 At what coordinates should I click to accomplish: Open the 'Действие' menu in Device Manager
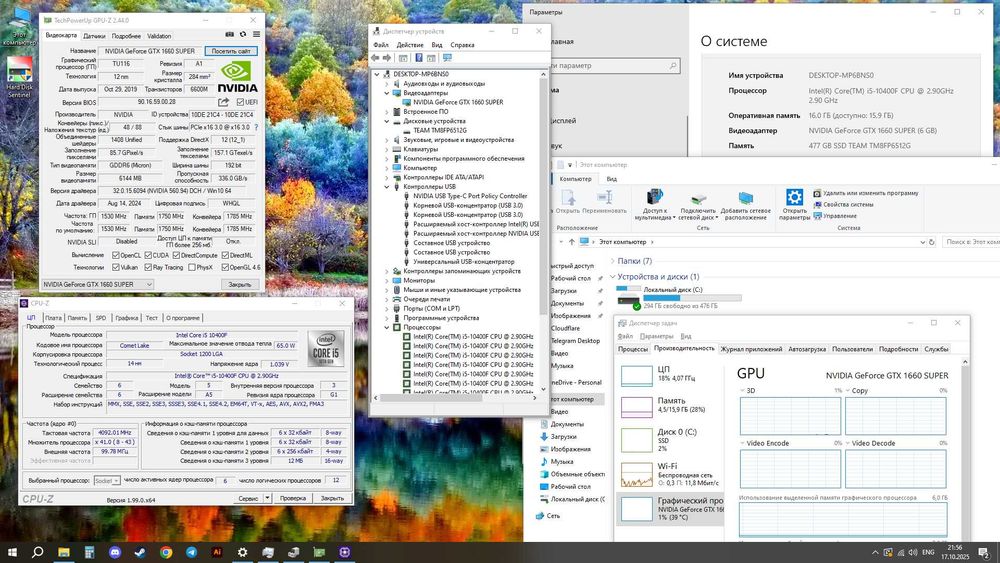point(409,45)
